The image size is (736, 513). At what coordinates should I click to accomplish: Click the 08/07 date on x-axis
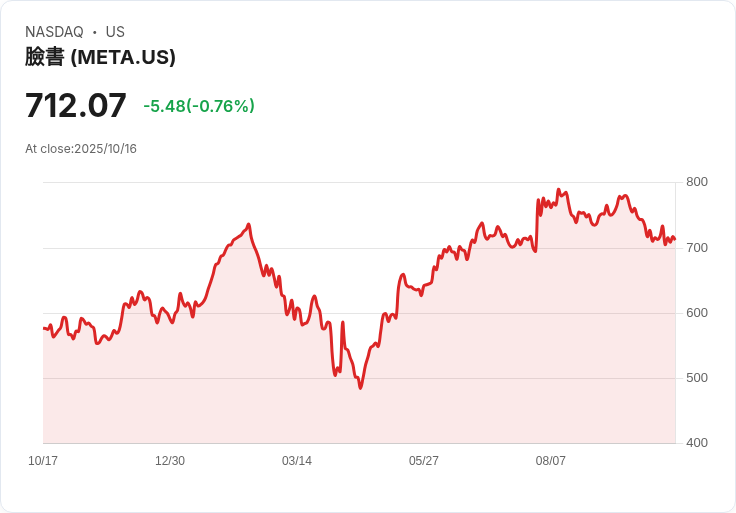click(551, 461)
